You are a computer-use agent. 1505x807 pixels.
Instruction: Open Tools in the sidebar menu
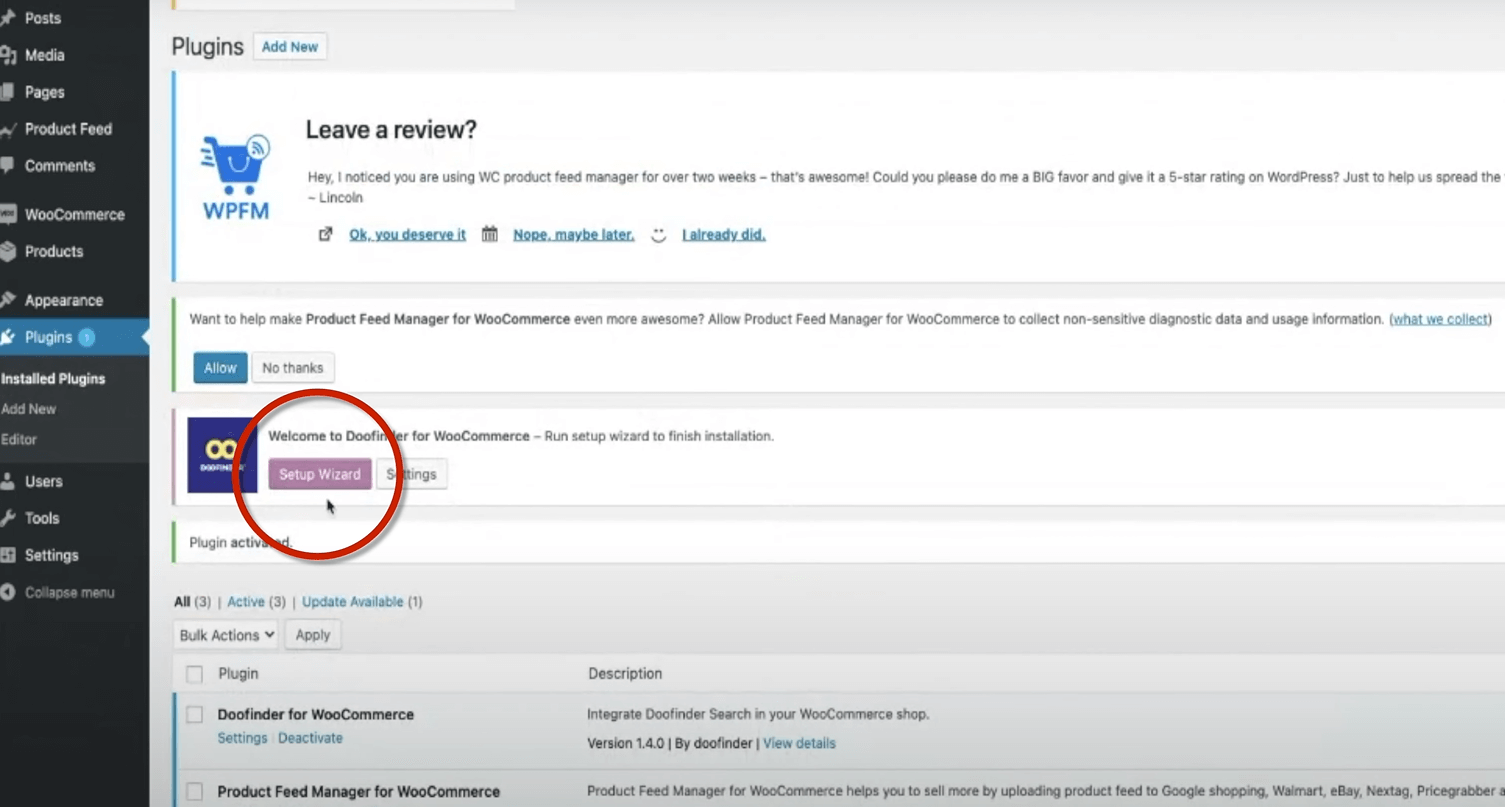coord(42,519)
